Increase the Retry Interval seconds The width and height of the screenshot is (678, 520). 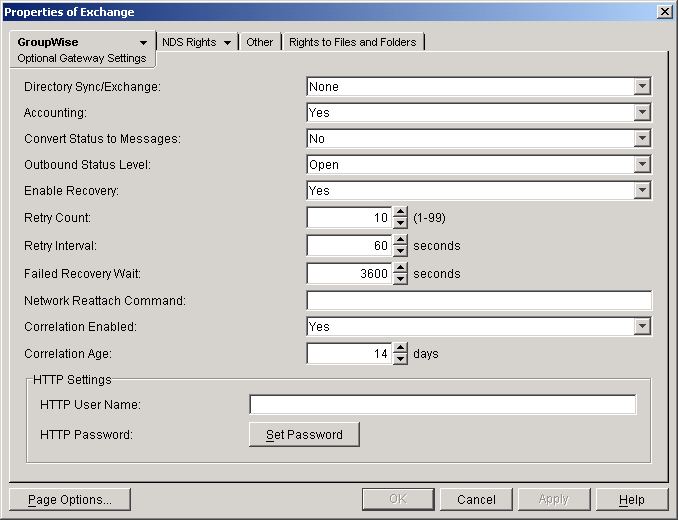pos(400,240)
